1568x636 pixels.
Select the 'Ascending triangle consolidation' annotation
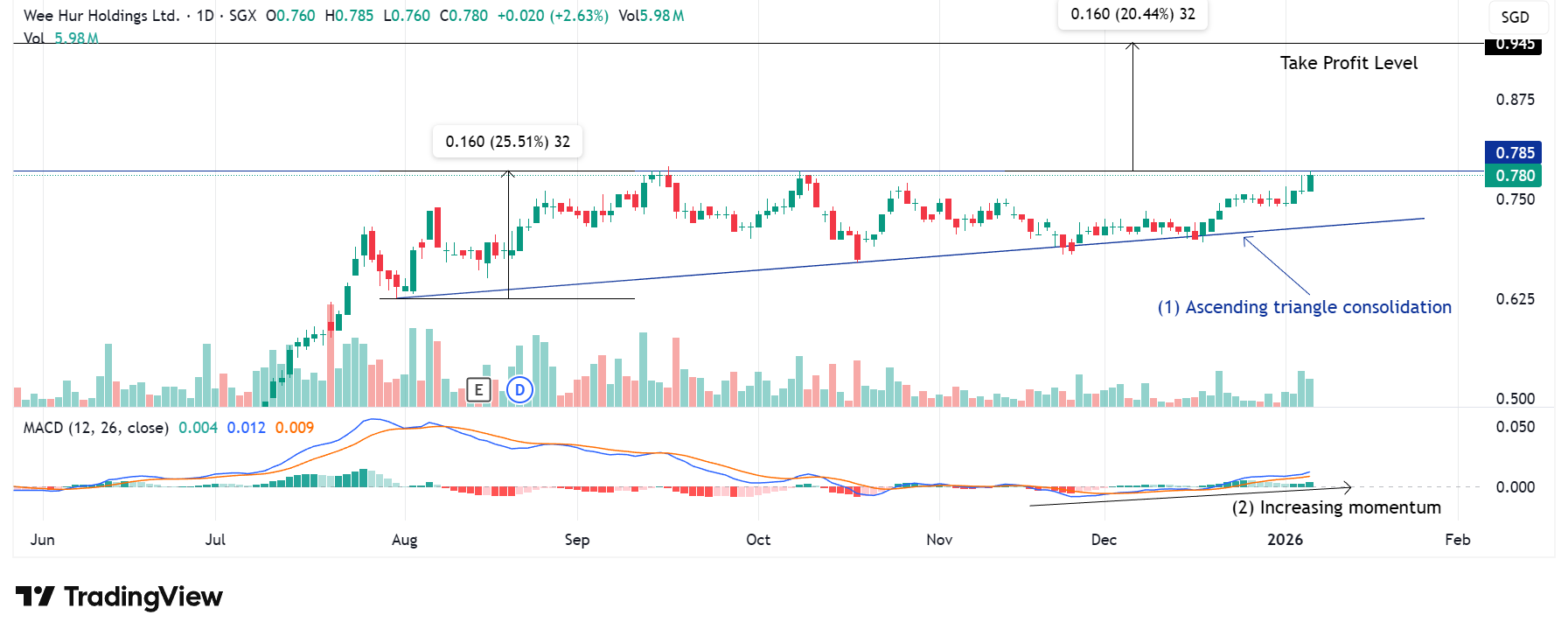(x=1304, y=307)
